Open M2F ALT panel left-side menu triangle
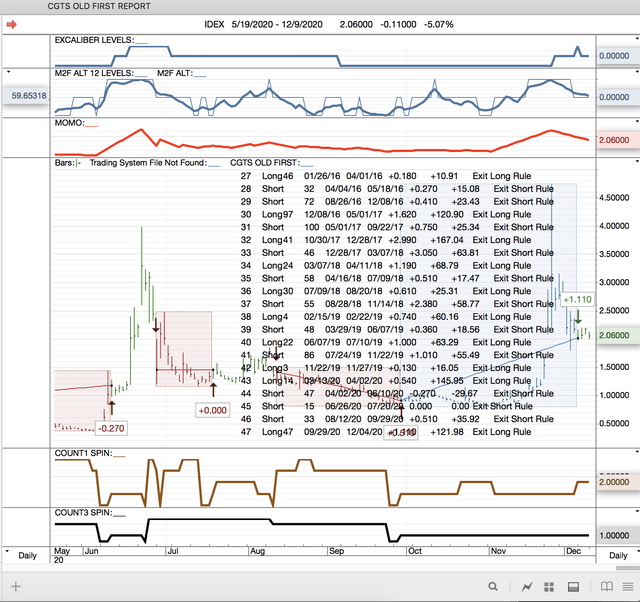Viewport: 640px width, 602px height. (8, 72)
